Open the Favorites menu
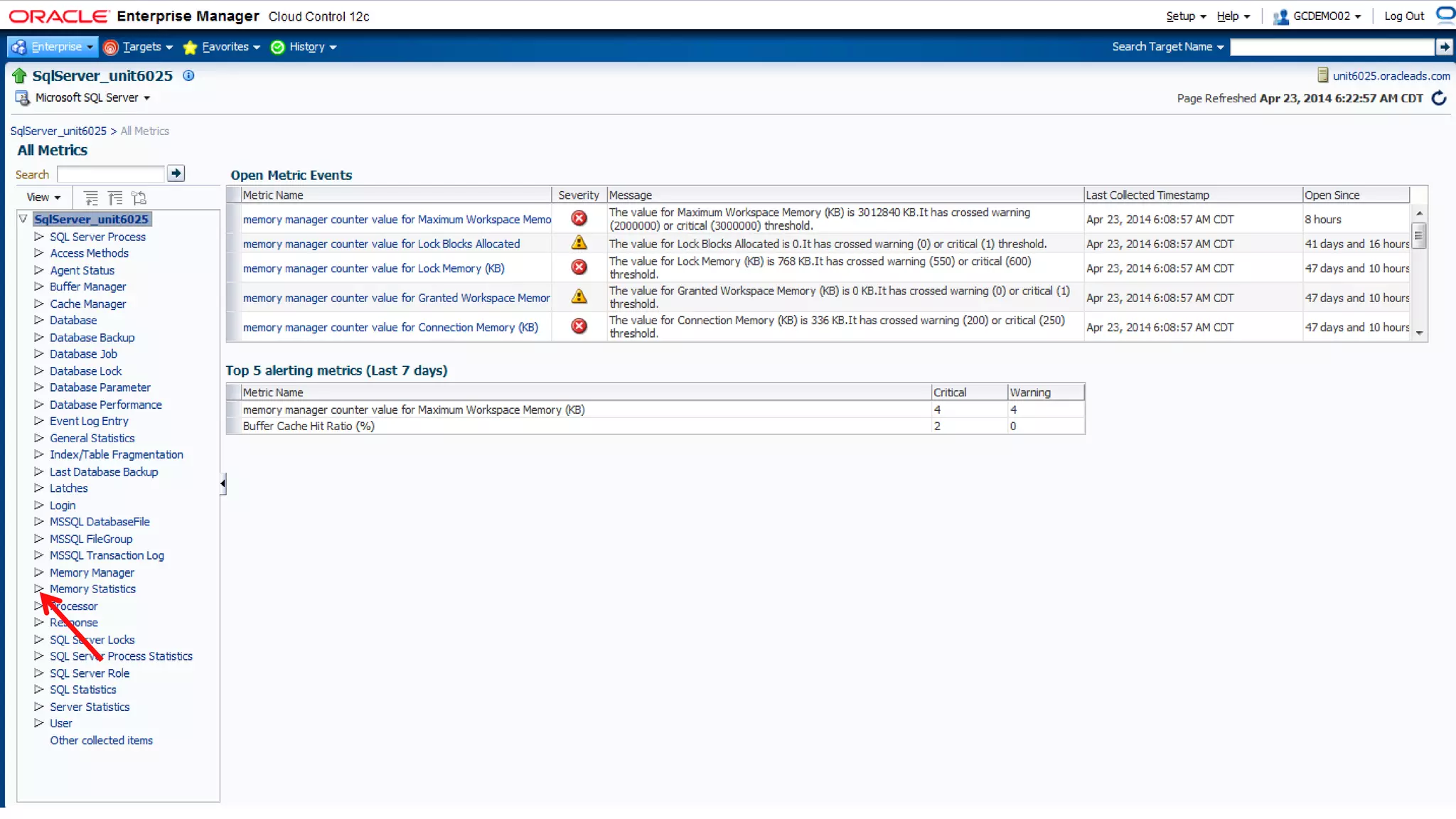The height and width of the screenshot is (819, 1456). click(222, 47)
